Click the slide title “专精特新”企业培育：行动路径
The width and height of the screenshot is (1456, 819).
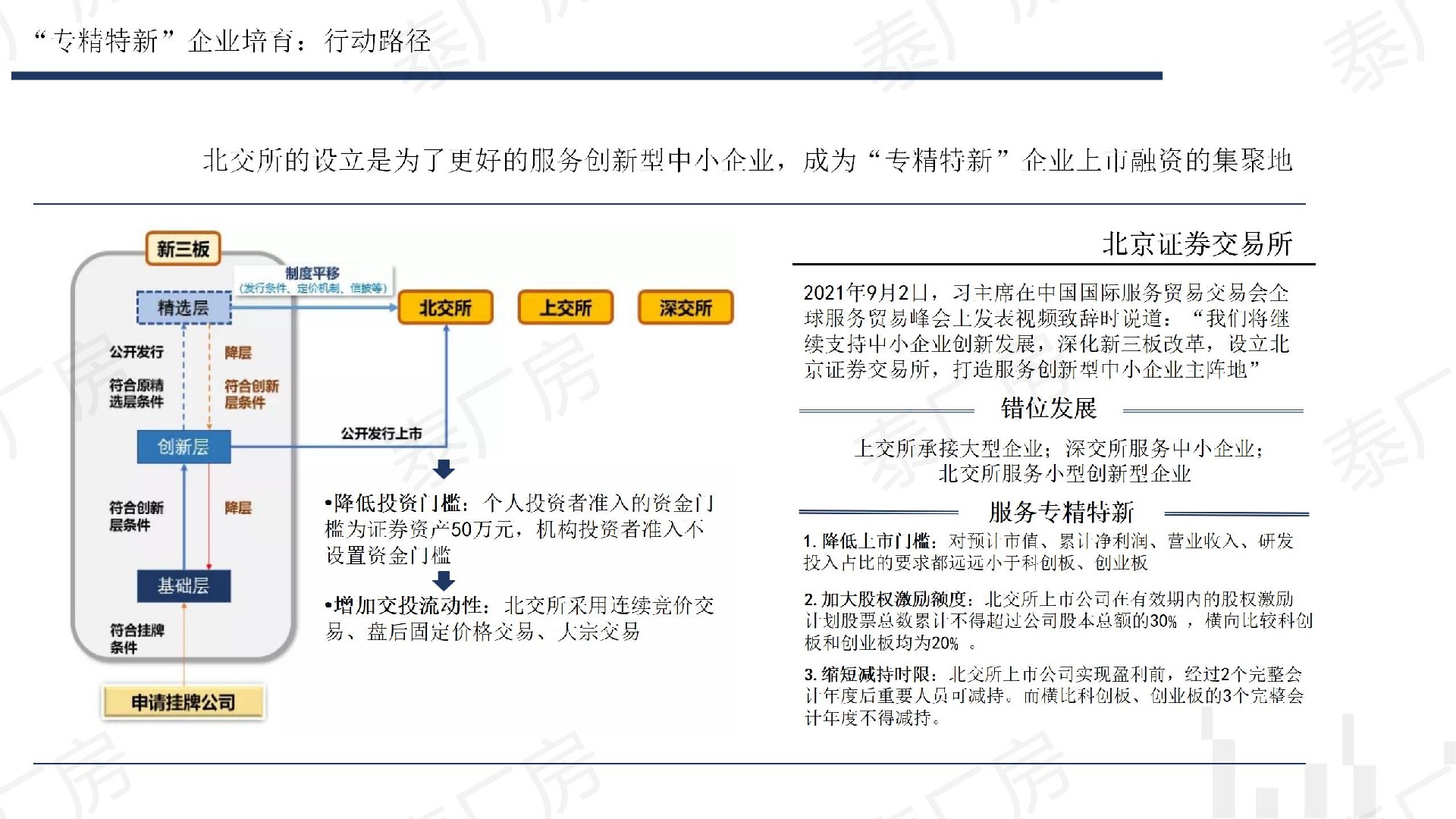coord(234,41)
